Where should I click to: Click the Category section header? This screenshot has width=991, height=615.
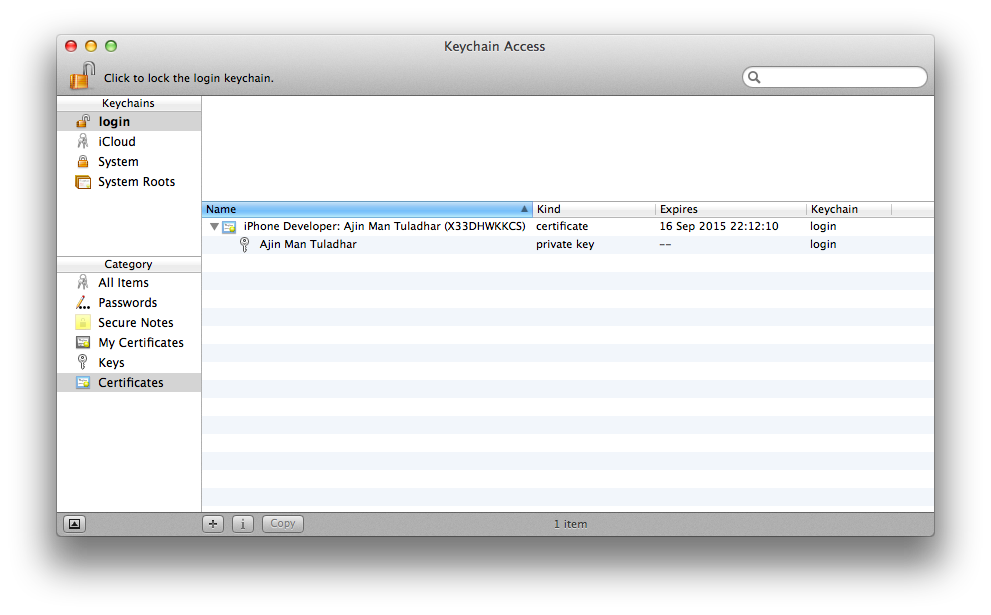129,264
